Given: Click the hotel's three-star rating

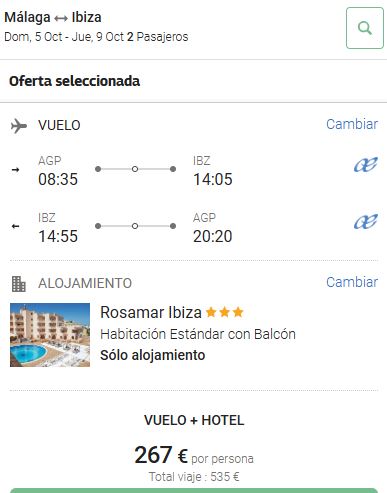Looking at the screenshot, I should 225,312.
